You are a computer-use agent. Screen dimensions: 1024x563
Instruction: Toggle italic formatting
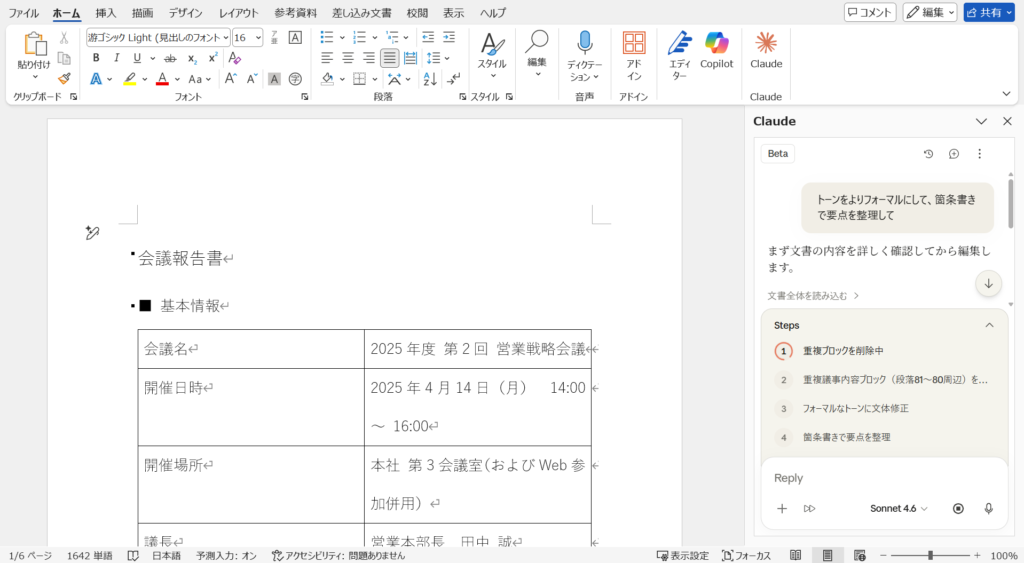point(116,58)
